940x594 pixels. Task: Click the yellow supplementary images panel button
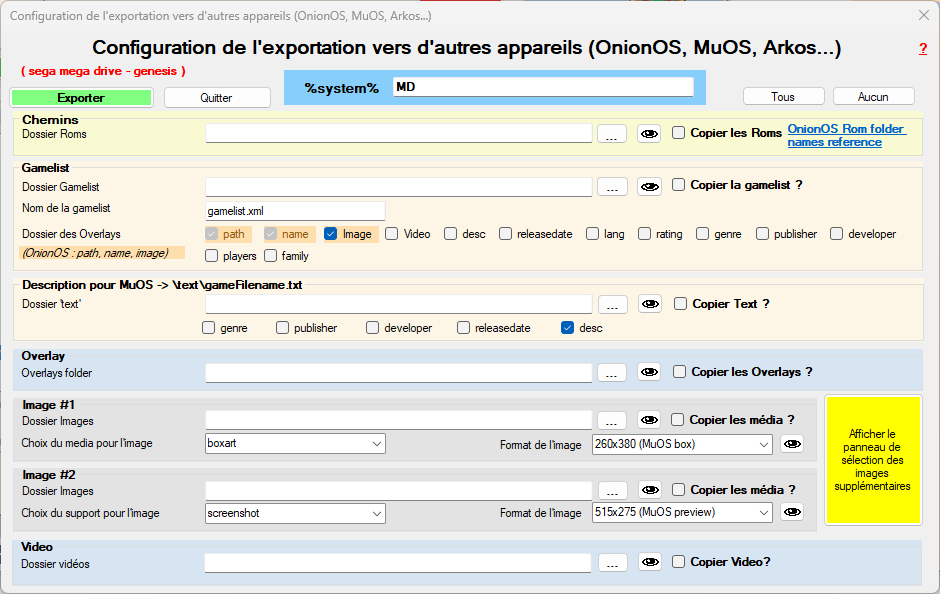coord(872,460)
